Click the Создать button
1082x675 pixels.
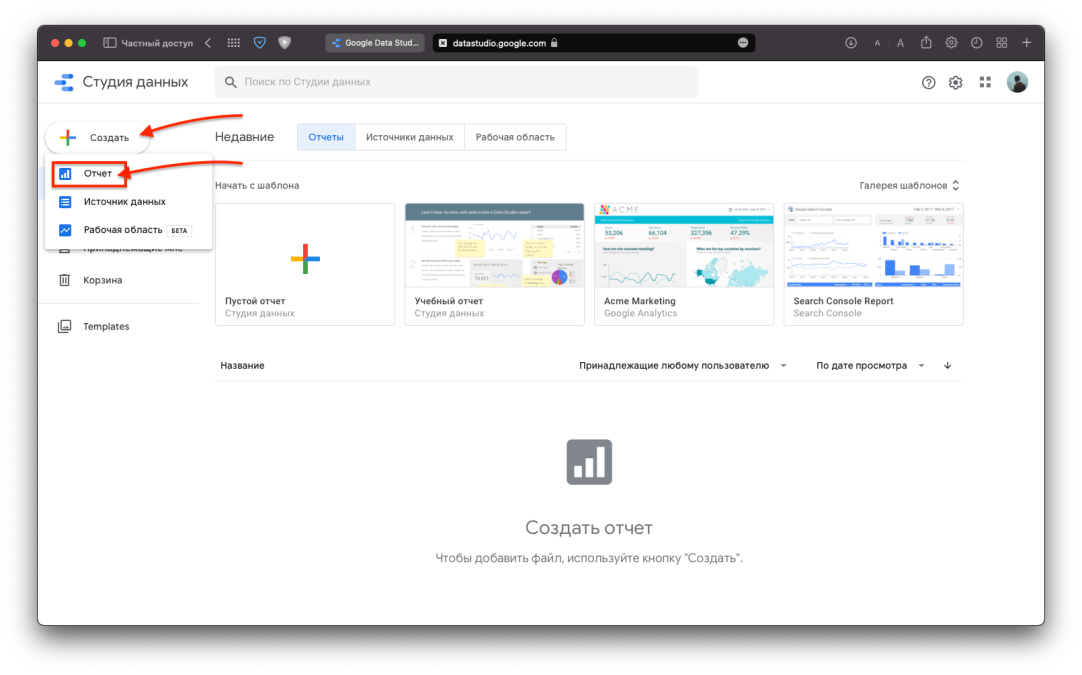click(97, 137)
